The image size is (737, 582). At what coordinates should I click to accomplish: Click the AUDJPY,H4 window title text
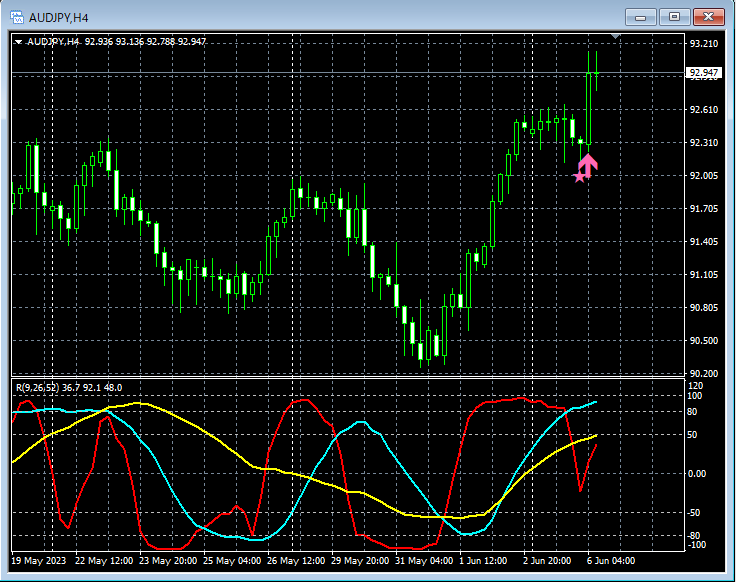(58, 18)
